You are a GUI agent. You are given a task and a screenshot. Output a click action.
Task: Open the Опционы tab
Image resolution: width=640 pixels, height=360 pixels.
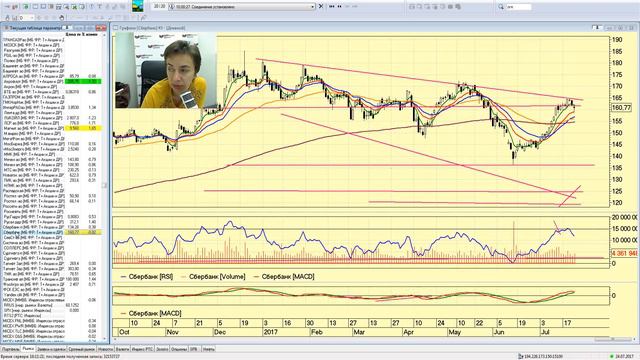pos(178,349)
